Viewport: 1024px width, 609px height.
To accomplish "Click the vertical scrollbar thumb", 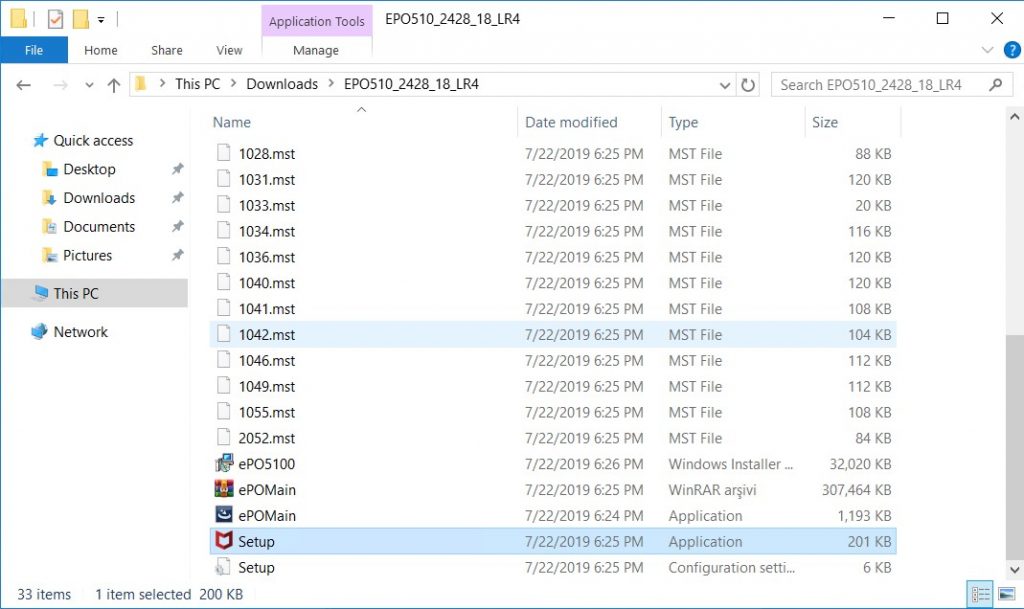I will click(1014, 445).
